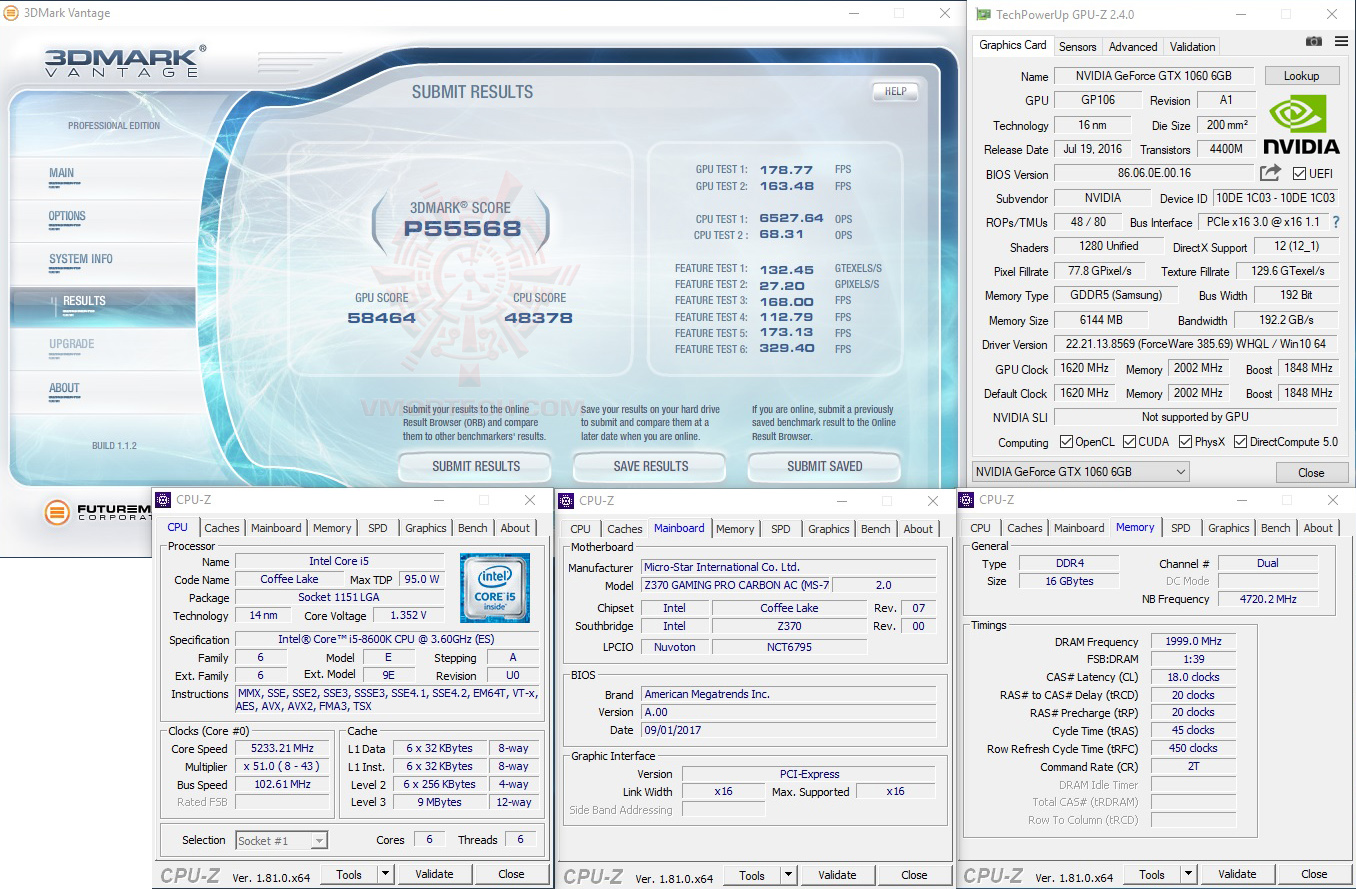Click the question mark icon next to Bus Interface
1356x889 pixels.
pos(1339,222)
